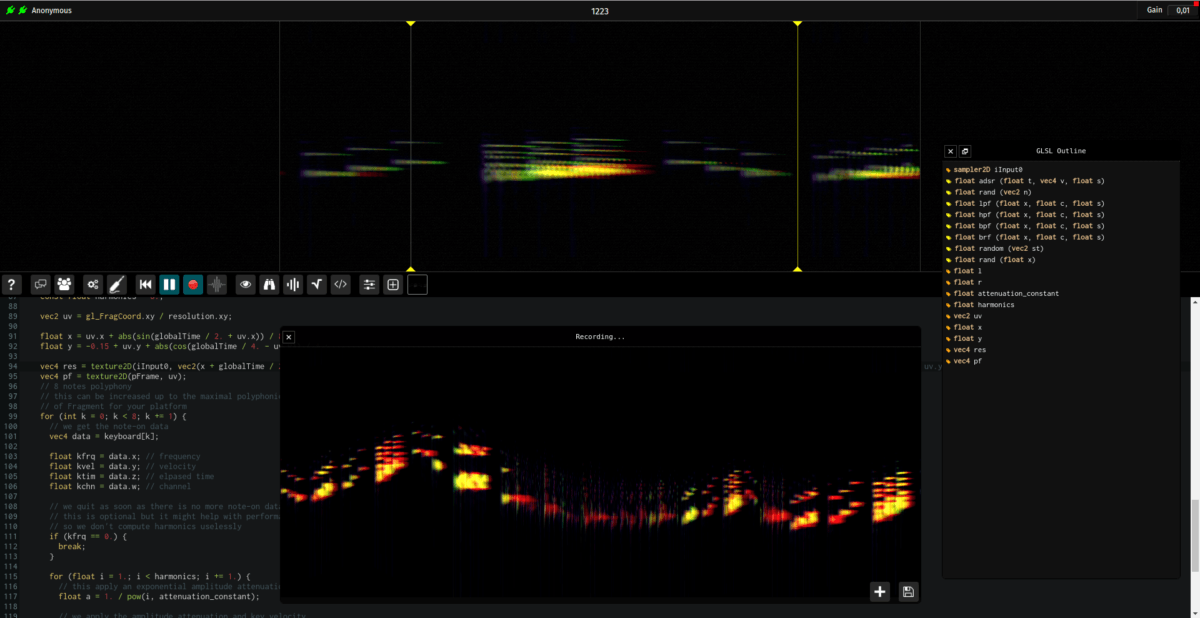Click the waveform icon in the toolbar
This screenshot has width=1200, height=618.
click(x=217, y=285)
